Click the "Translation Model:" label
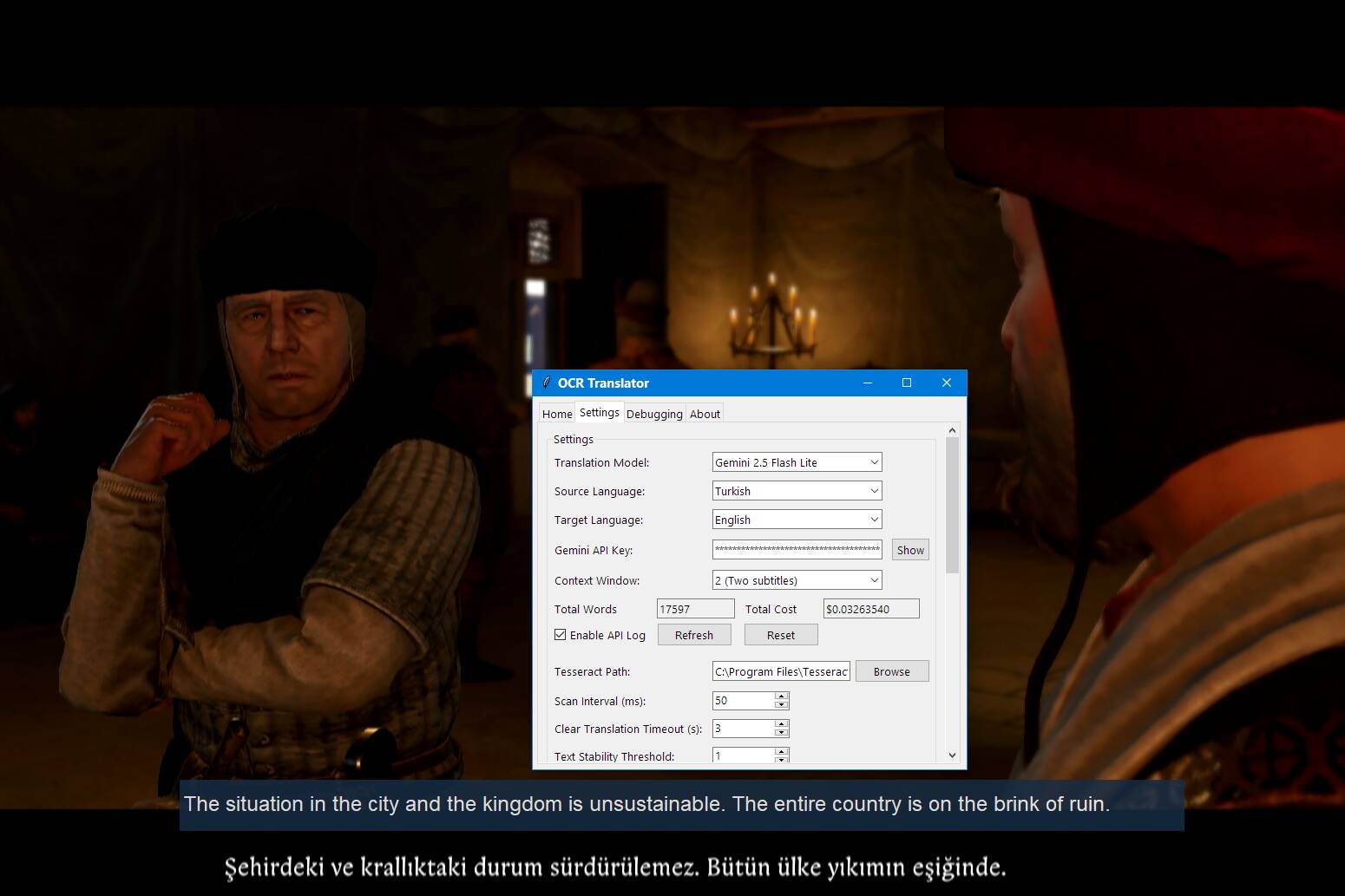Image resolution: width=1345 pixels, height=896 pixels. 601,462
